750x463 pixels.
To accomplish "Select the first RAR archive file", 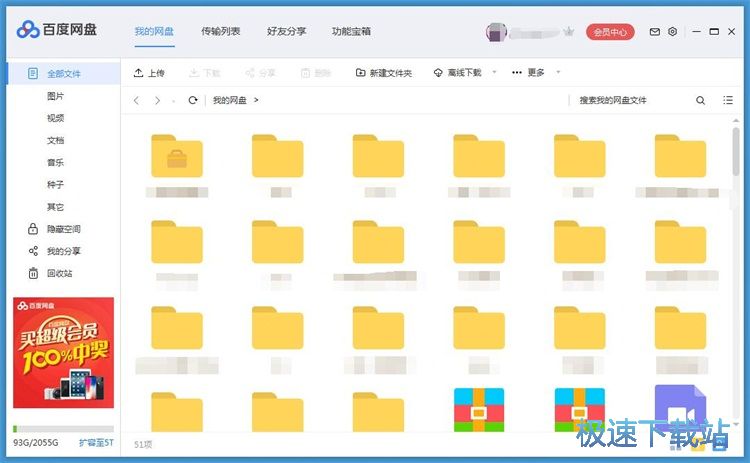I will pyautogui.click(x=479, y=410).
